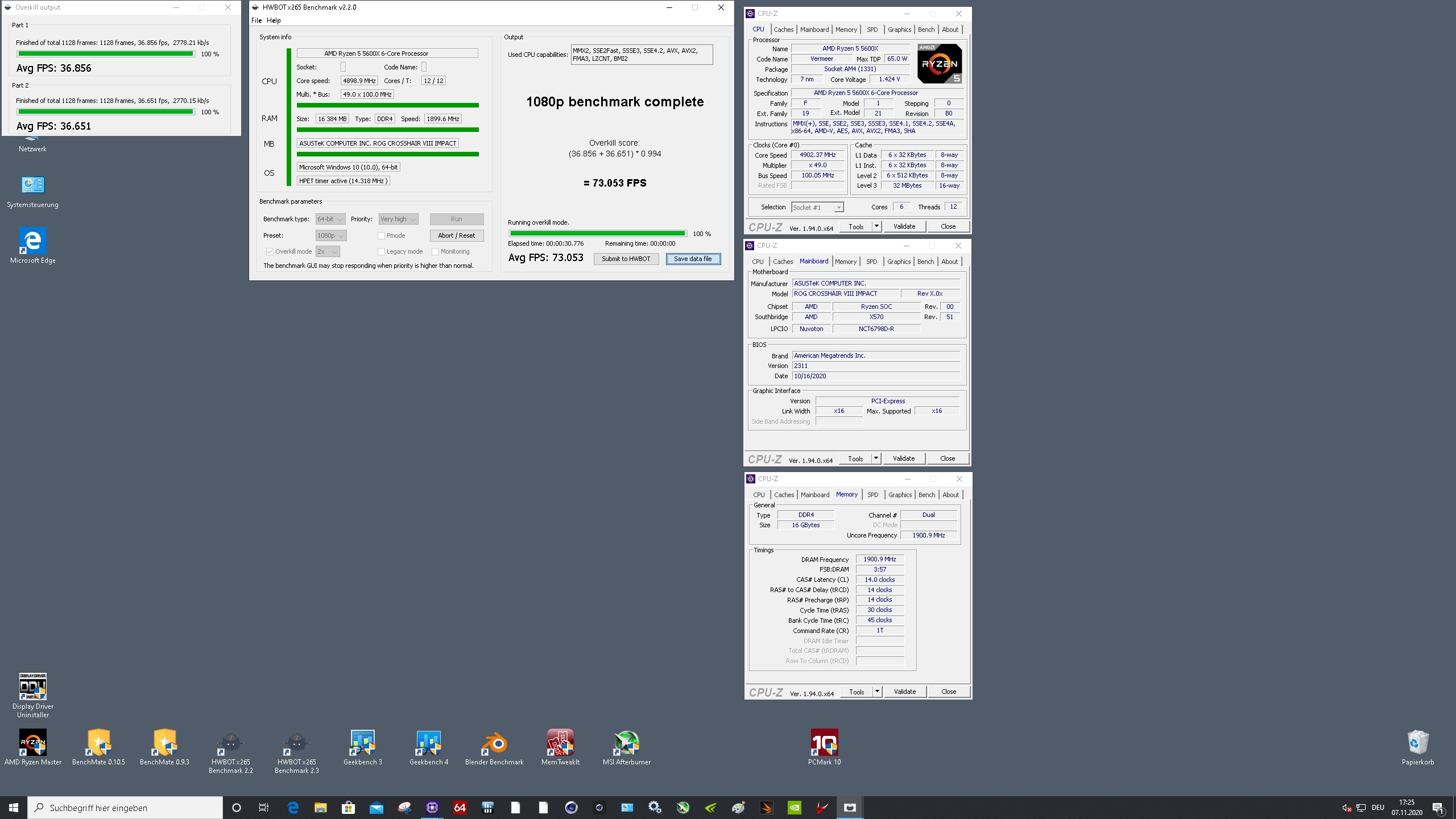Viewport: 1456px width, 819px height.
Task: Click the DEU language indicator
Action: click(1378, 808)
